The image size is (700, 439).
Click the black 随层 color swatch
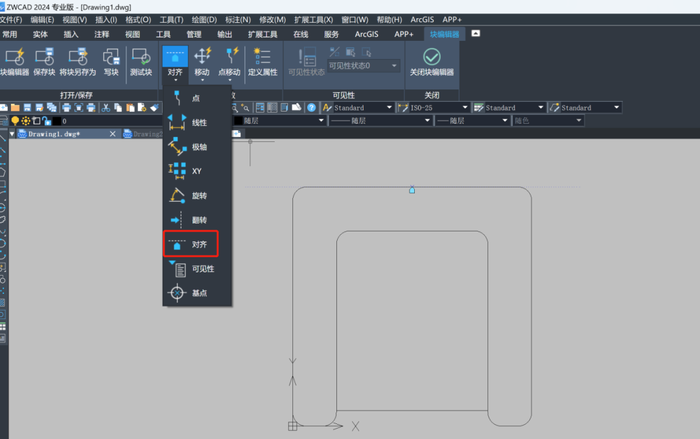point(239,121)
